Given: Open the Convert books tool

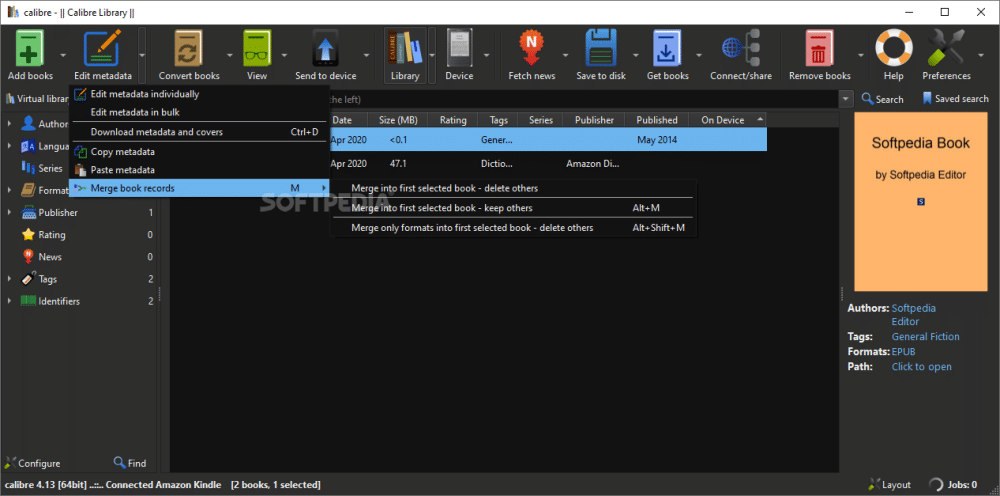Looking at the screenshot, I should [x=189, y=48].
